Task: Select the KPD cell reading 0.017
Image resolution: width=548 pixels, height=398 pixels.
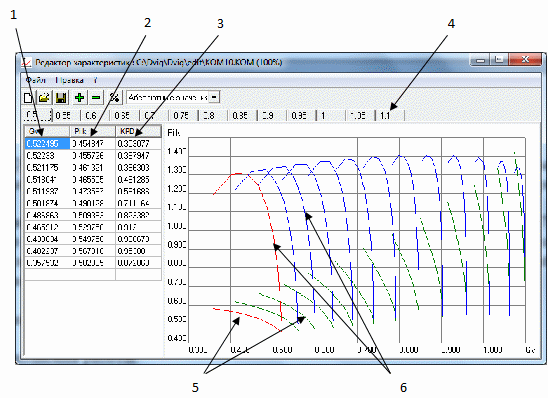Action: coord(138,227)
